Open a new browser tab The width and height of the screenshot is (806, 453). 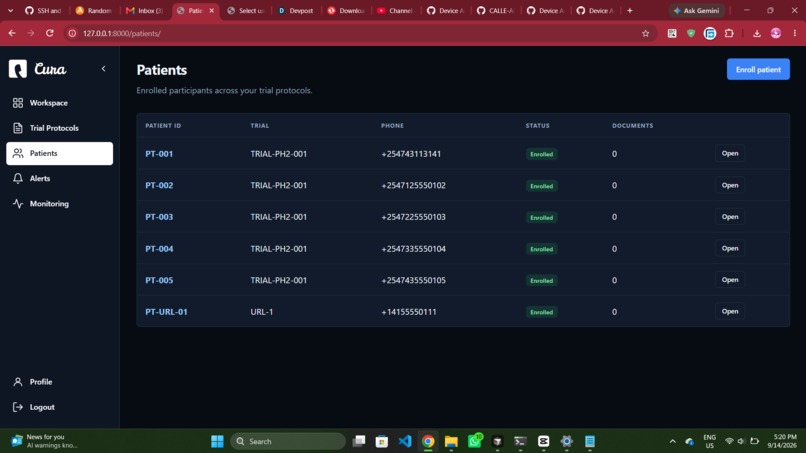click(x=630, y=10)
